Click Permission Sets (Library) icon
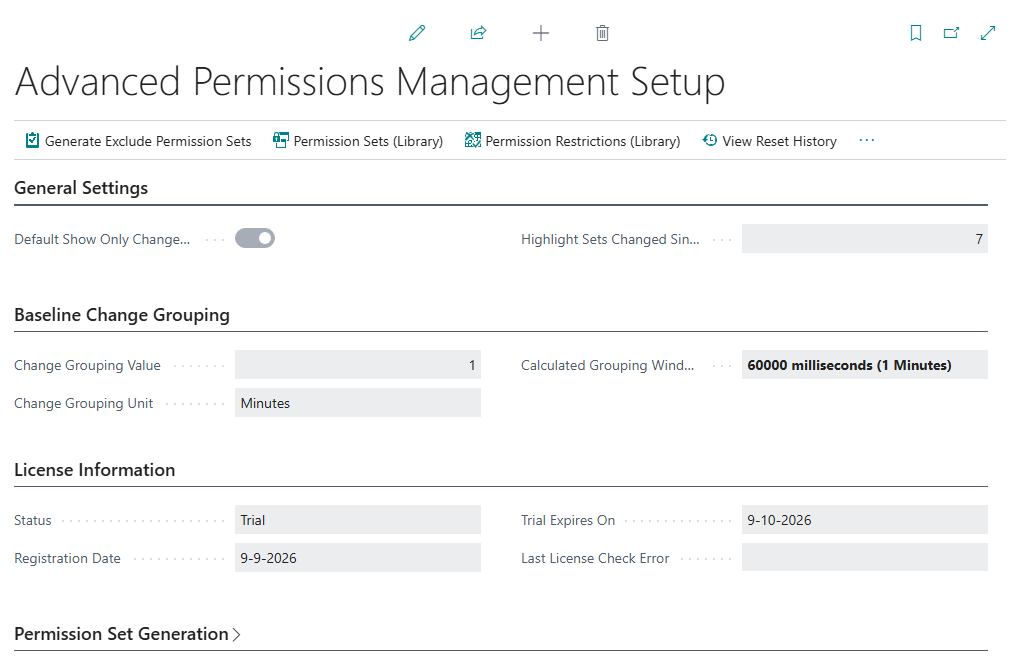 pos(280,141)
